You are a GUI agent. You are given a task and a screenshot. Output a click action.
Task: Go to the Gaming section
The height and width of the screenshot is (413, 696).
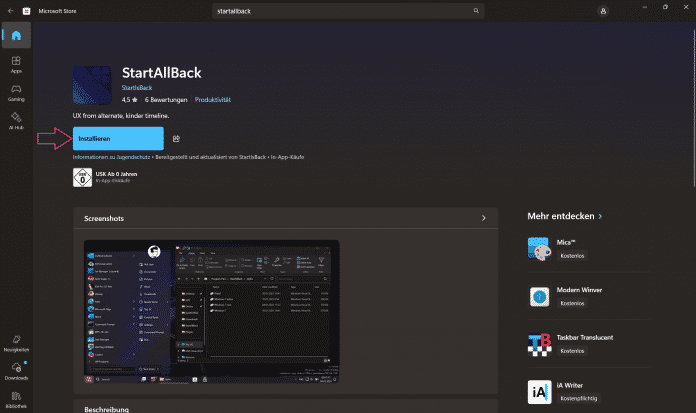click(x=16, y=93)
